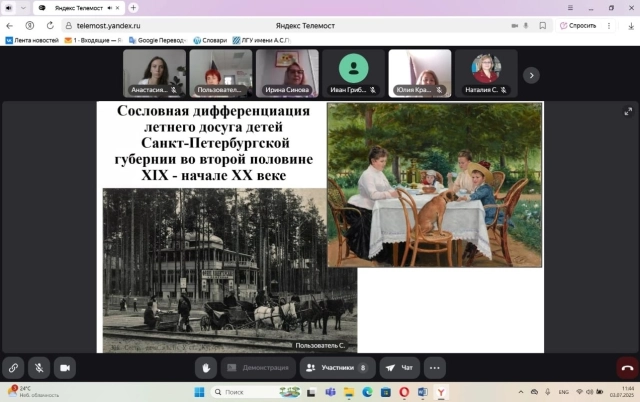Open a new browser tab
Viewport: 640px width, 402px height.
133,8
